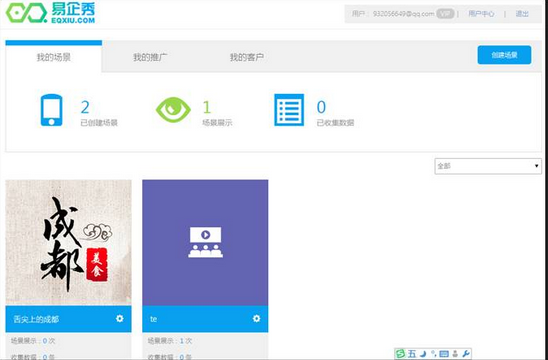Click the user figure icon in IME bar

pos(455,354)
